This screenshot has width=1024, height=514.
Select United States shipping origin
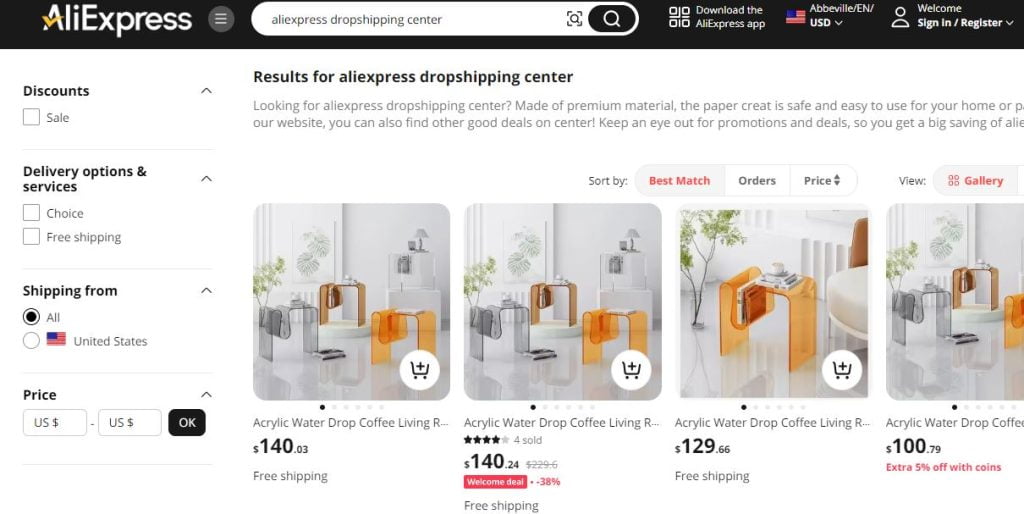tap(31, 340)
